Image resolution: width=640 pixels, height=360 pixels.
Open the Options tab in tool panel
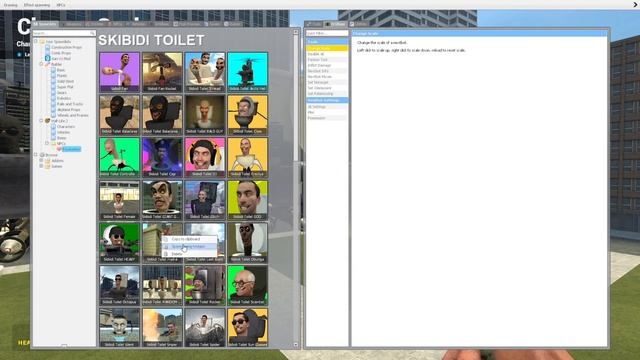[359, 24]
